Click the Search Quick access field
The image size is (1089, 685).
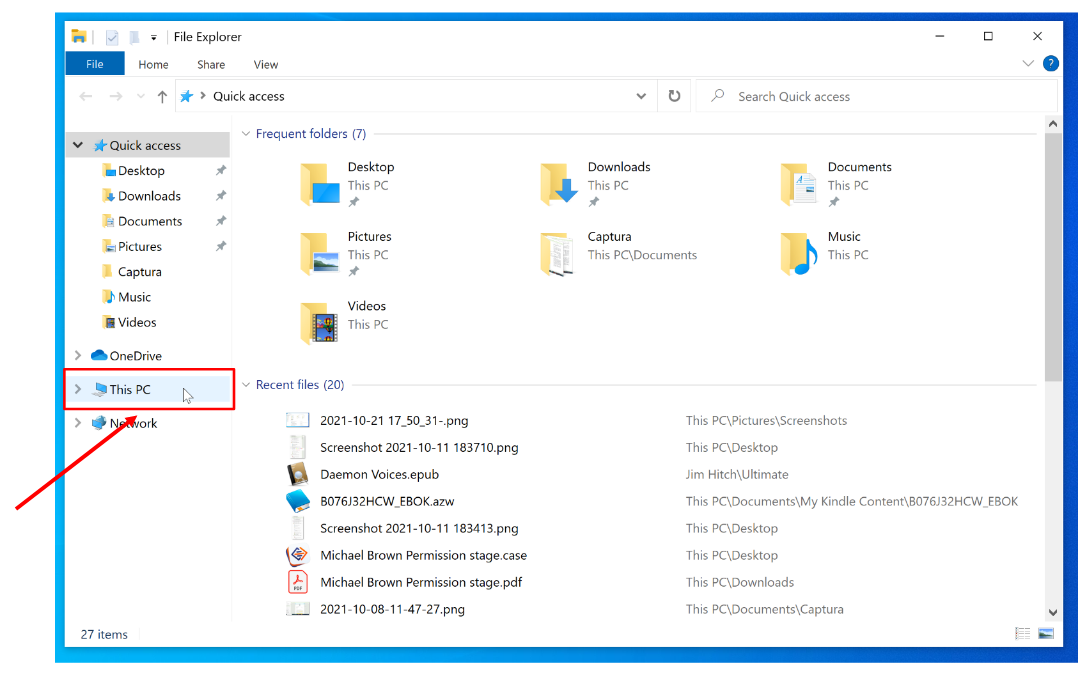coord(876,97)
